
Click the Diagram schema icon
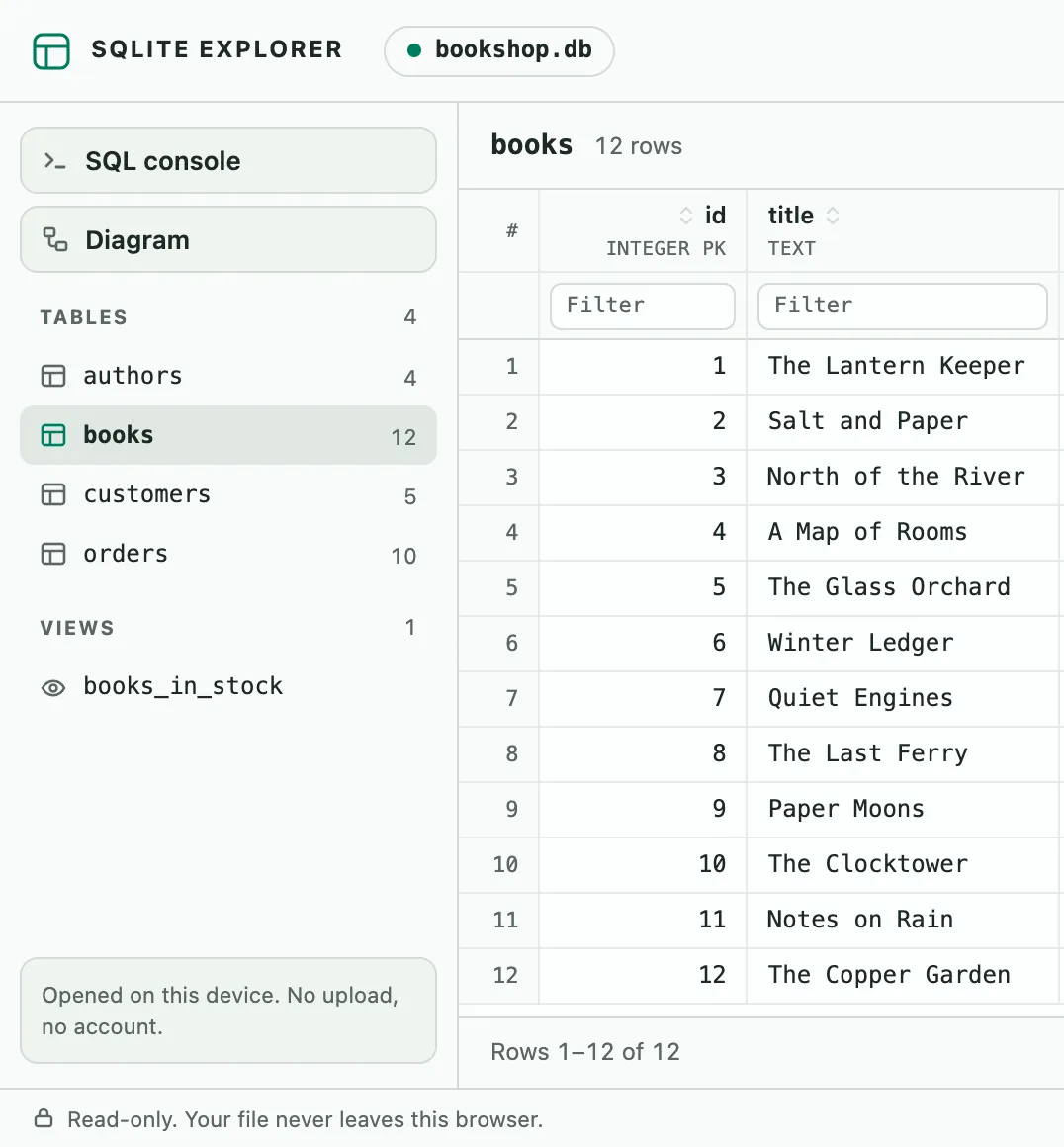55,239
